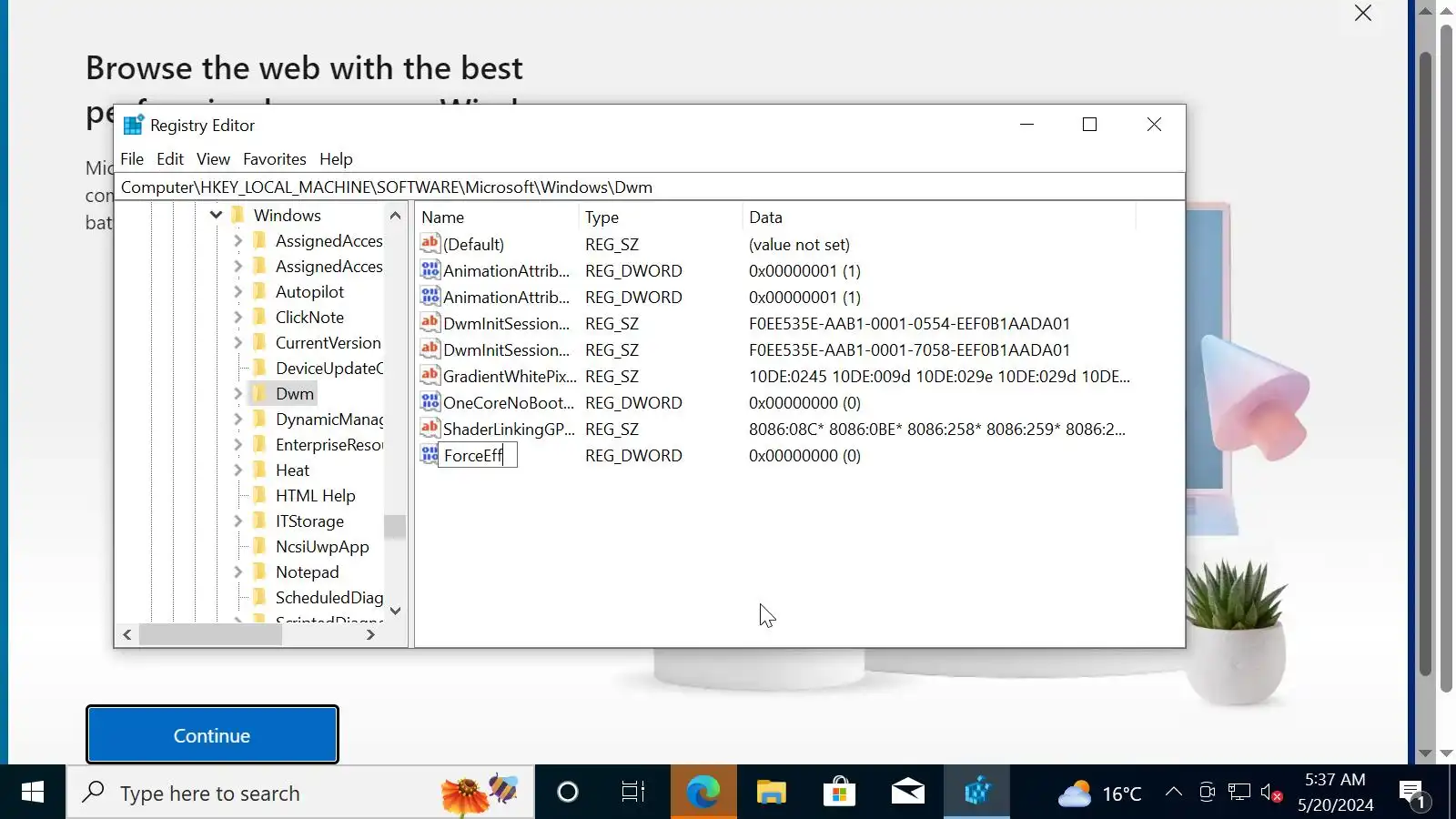Select the DeviceUpdateC... key

(329, 368)
